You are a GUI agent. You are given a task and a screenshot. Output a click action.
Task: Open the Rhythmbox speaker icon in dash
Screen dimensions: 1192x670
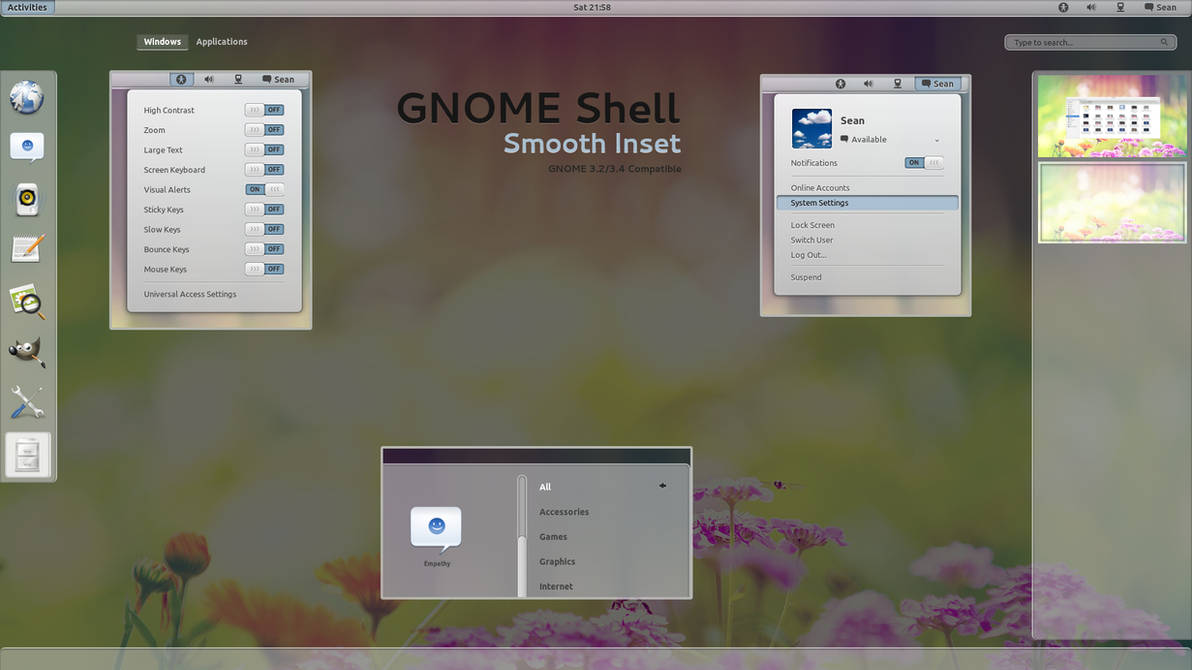27,199
